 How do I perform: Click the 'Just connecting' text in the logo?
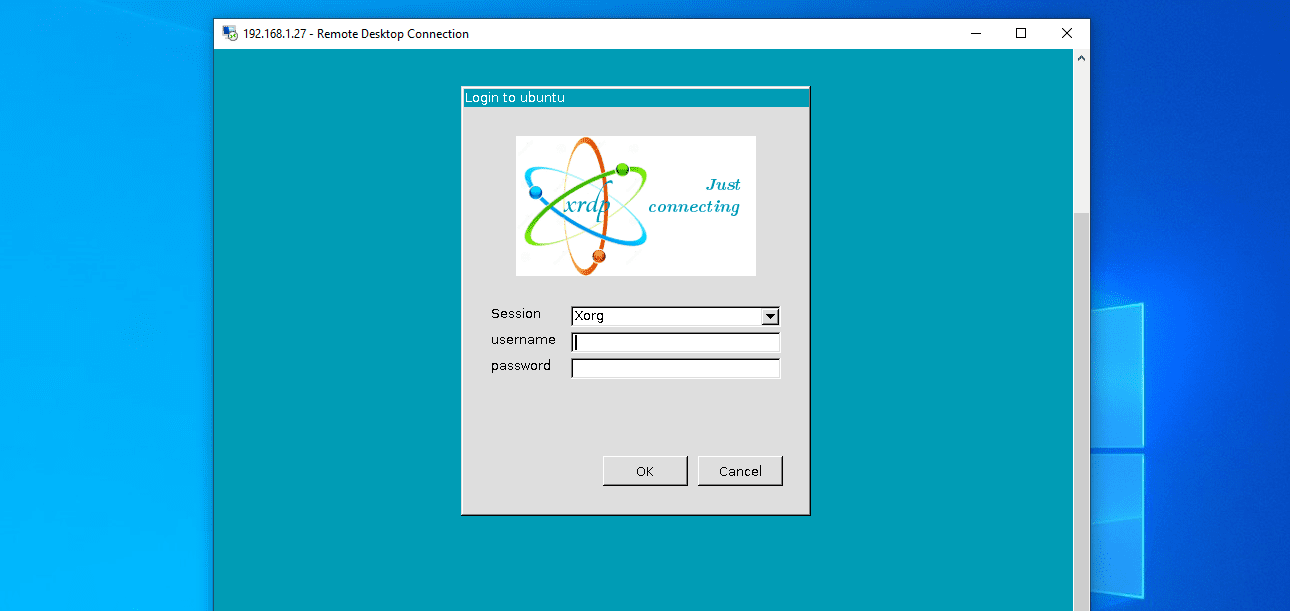[694, 195]
